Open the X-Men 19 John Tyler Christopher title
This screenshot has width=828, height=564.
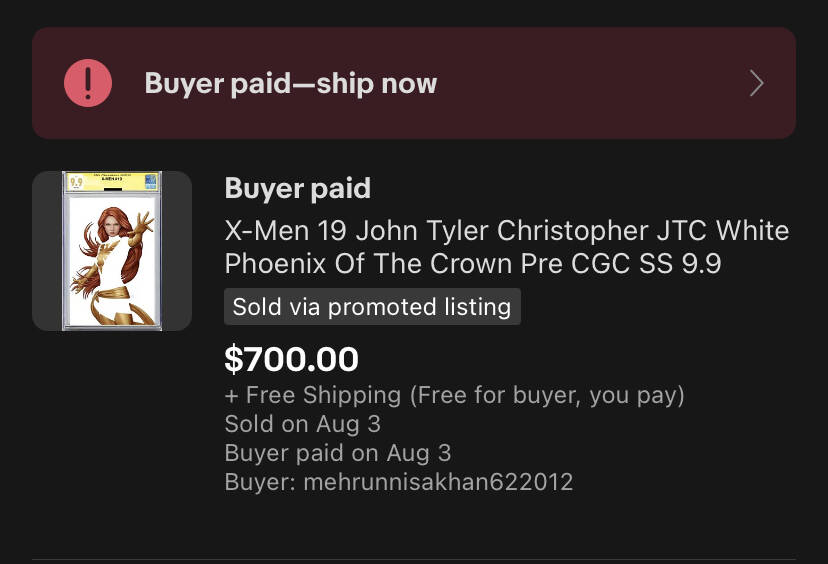507,247
